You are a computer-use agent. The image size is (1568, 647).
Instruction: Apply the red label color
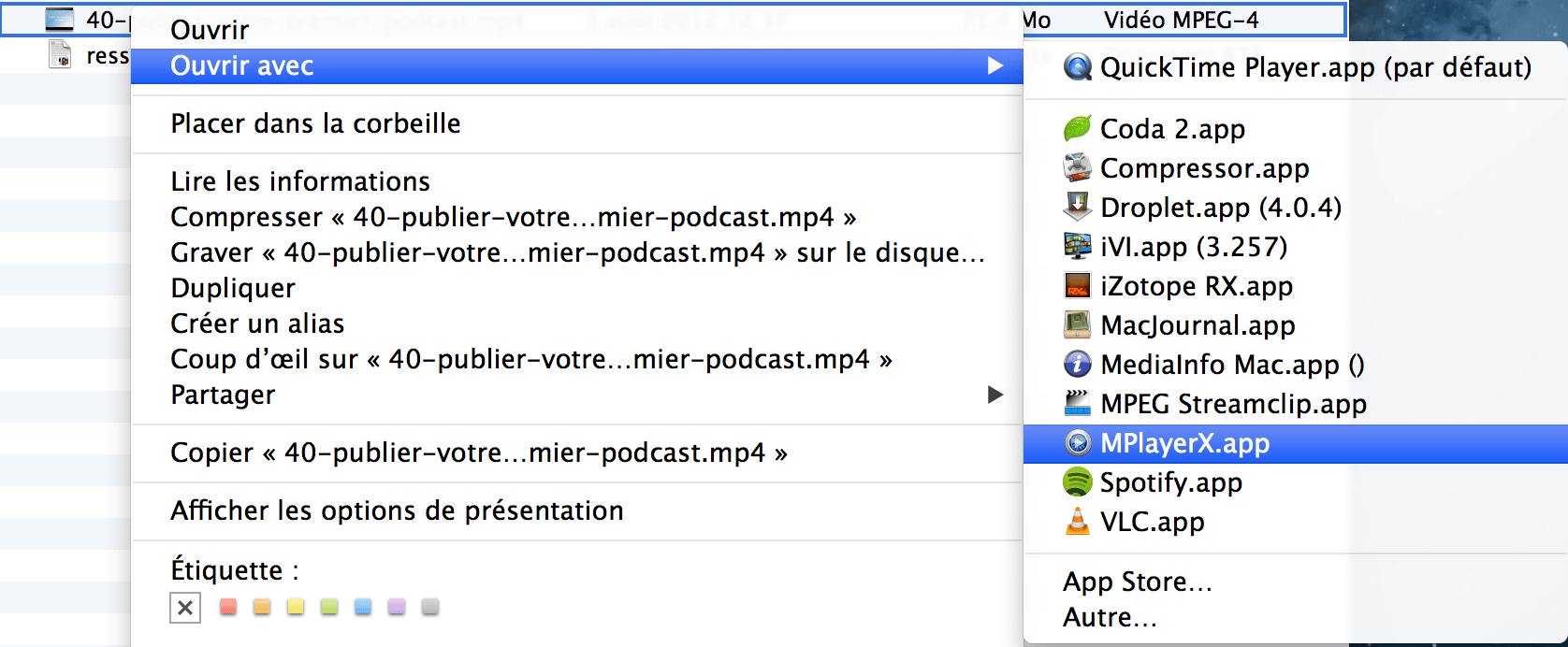click(227, 608)
